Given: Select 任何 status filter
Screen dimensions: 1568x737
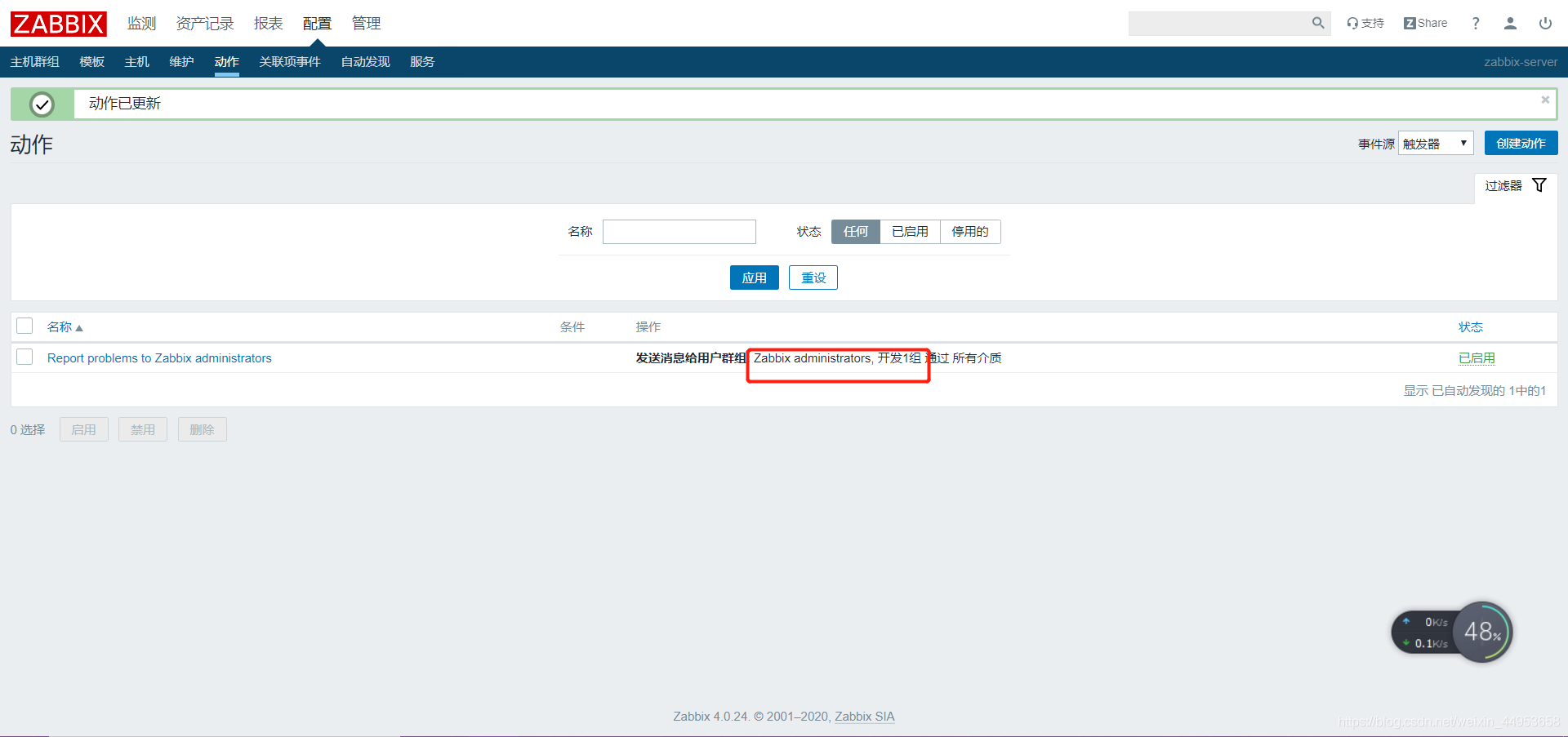Looking at the screenshot, I should 856,232.
